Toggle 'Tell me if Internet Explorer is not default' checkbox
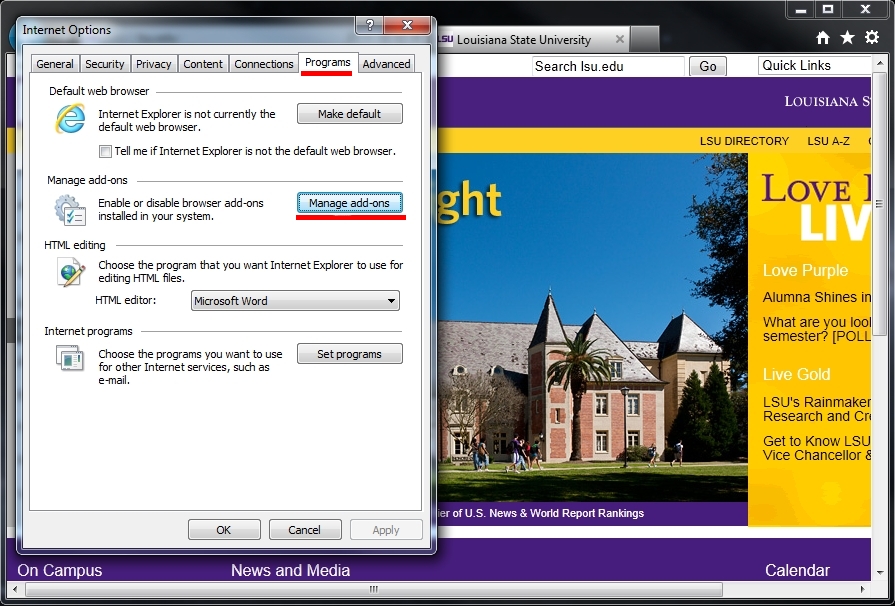Image resolution: width=895 pixels, height=606 pixels. point(105,151)
